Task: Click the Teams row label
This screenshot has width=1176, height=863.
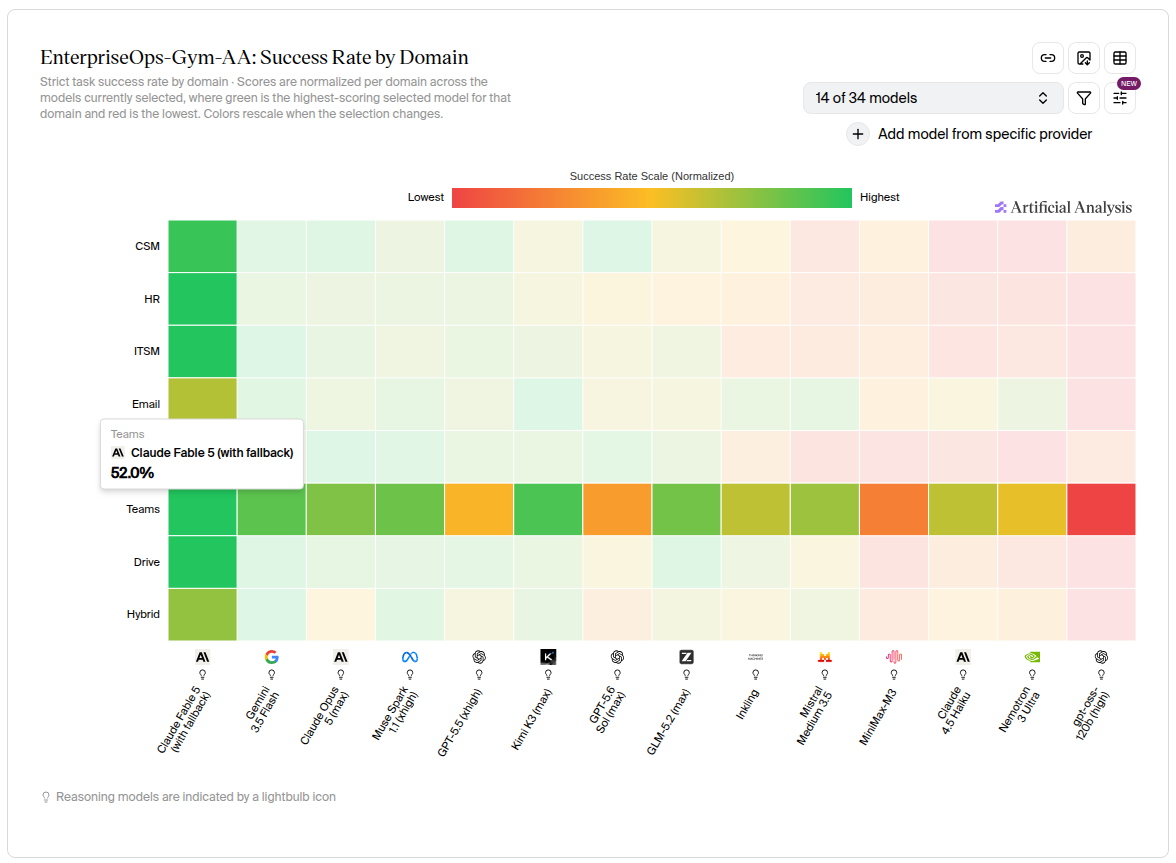Action: point(142,509)
